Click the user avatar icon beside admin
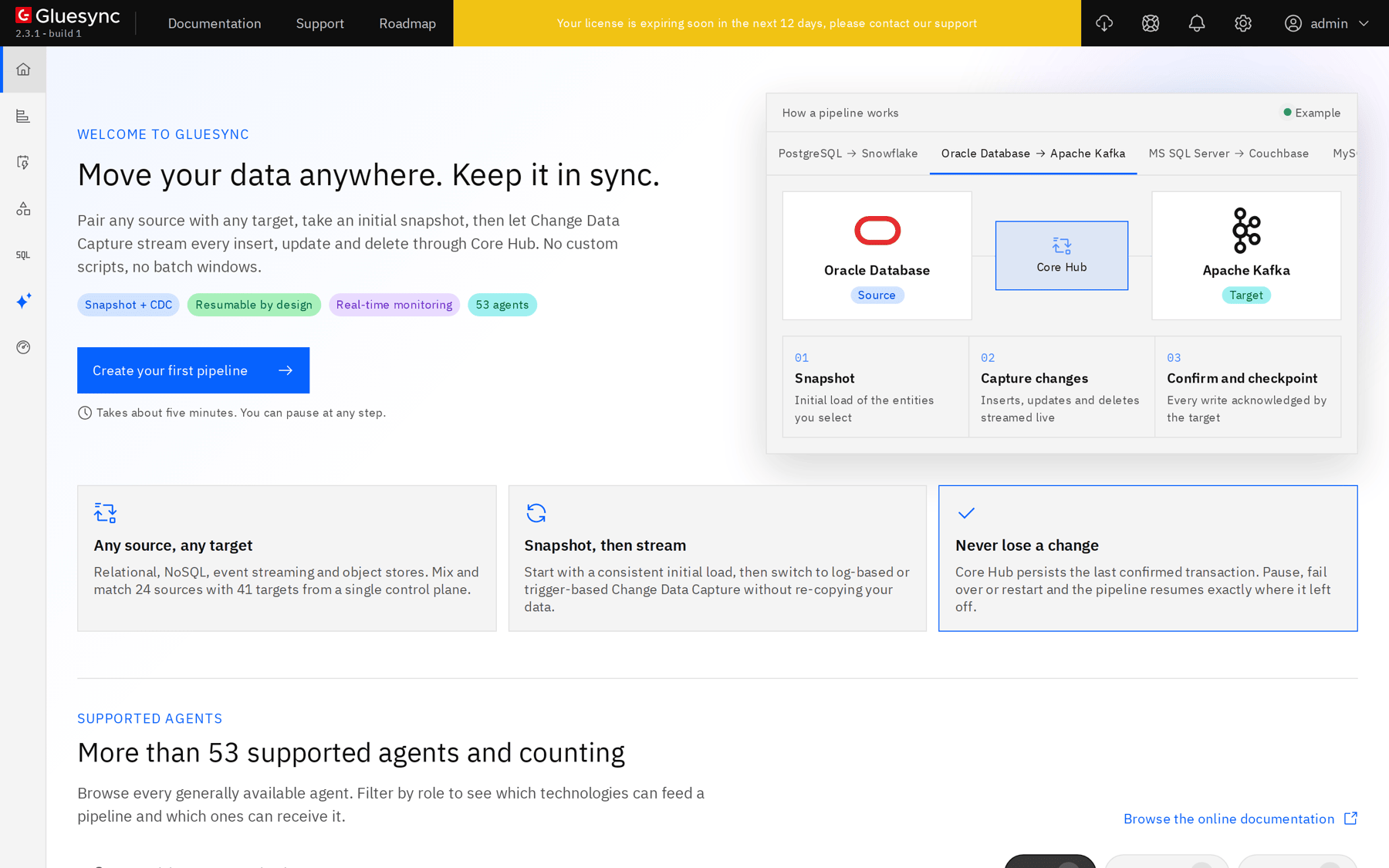Viewport: 1389px width, 868px height. point(1293,23)
